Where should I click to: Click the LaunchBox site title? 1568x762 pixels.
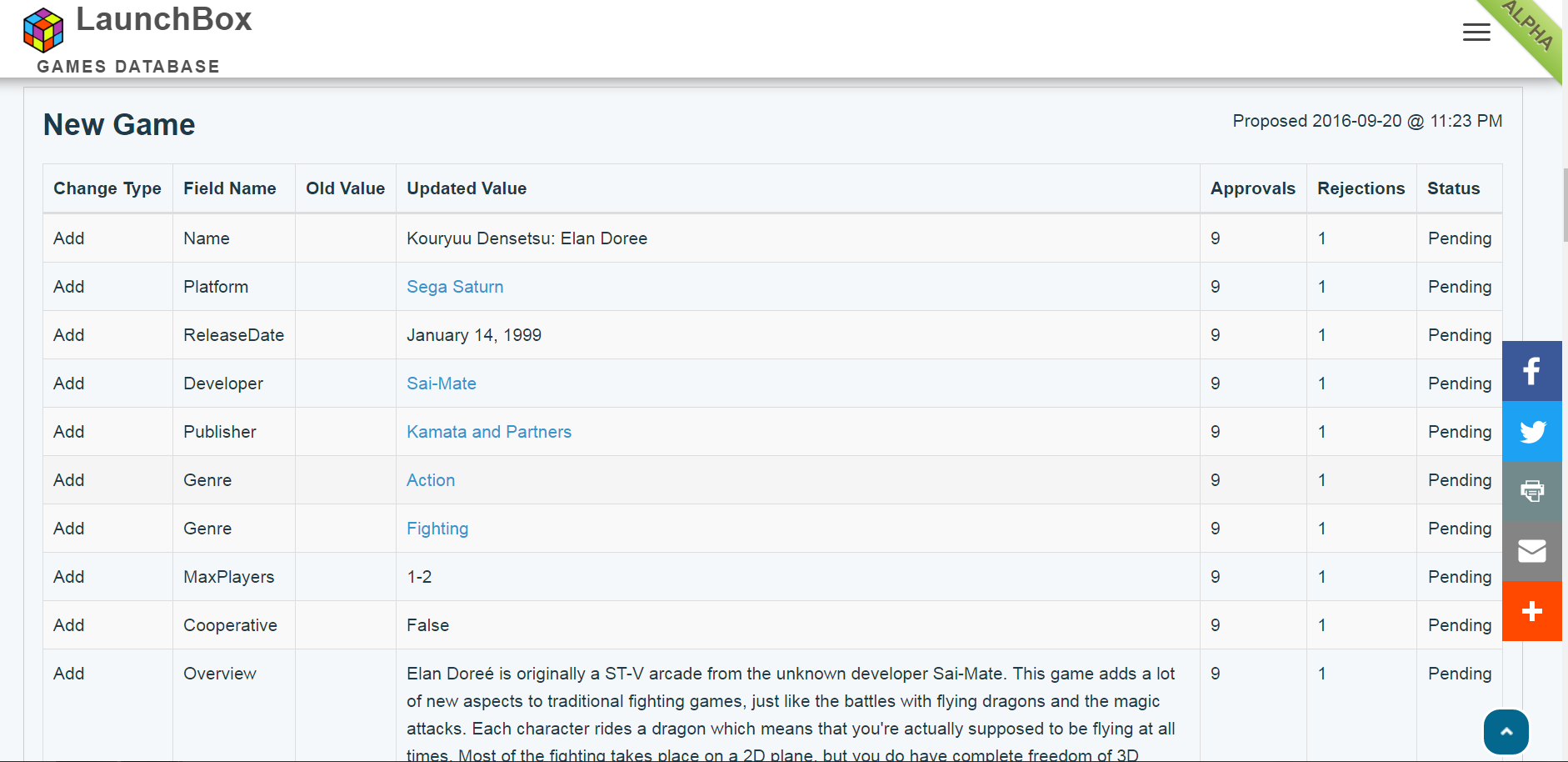tap(164, 19)
